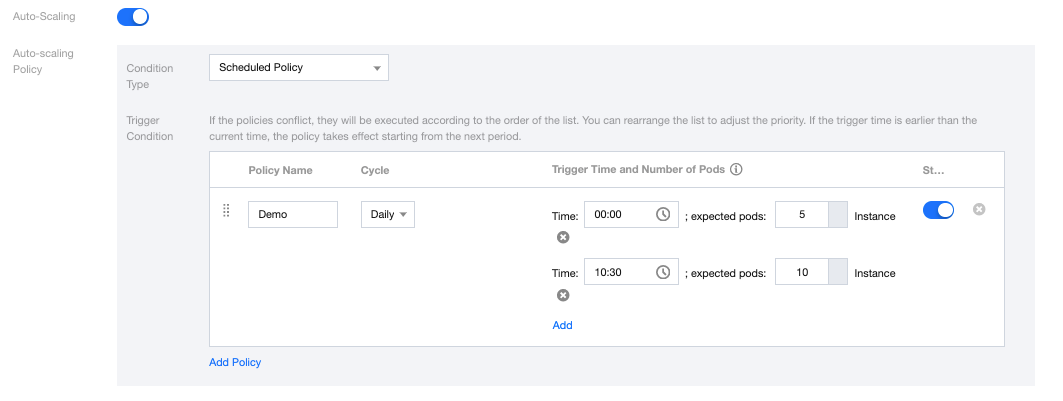Click the Add Policy link
Viewport: 1063px width, 401px height.
pos(235,362)
